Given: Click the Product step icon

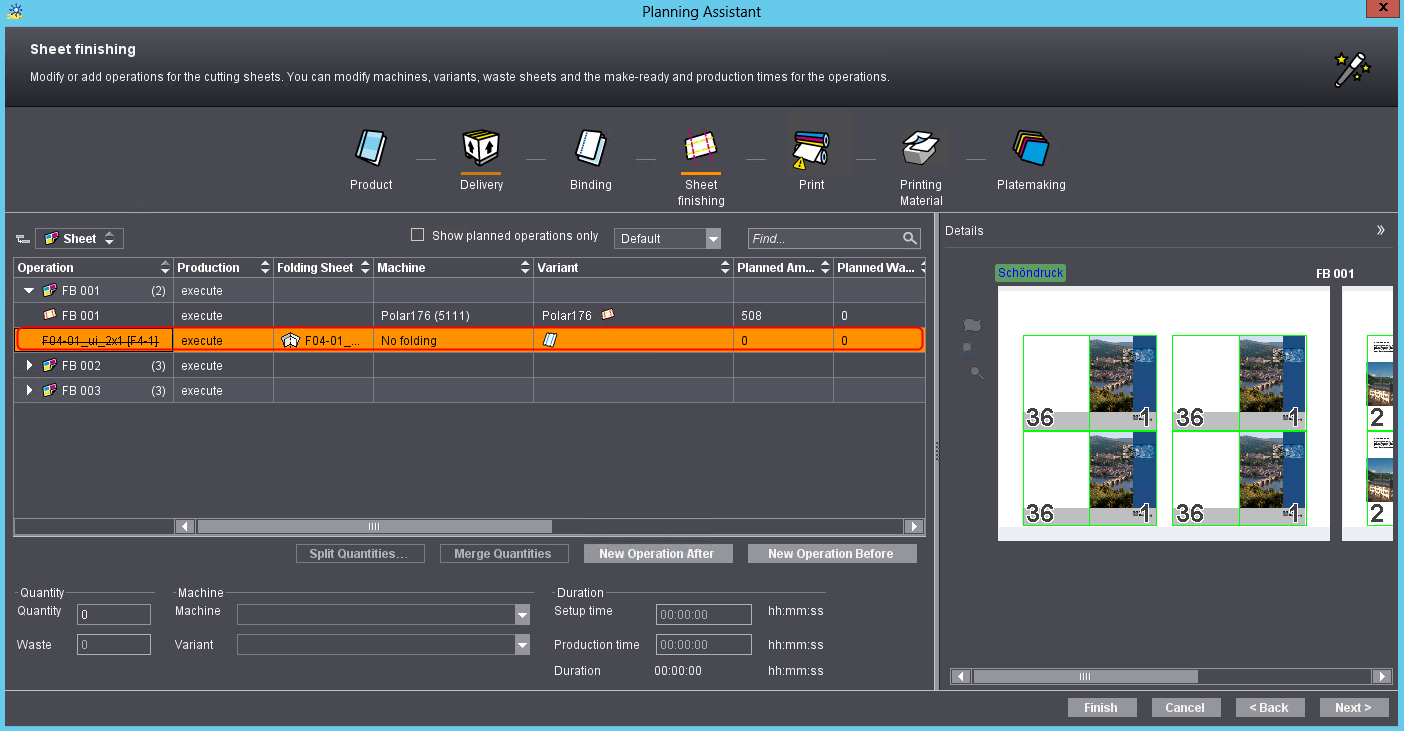Looking at the screenshot, I should tap(371, 149).
